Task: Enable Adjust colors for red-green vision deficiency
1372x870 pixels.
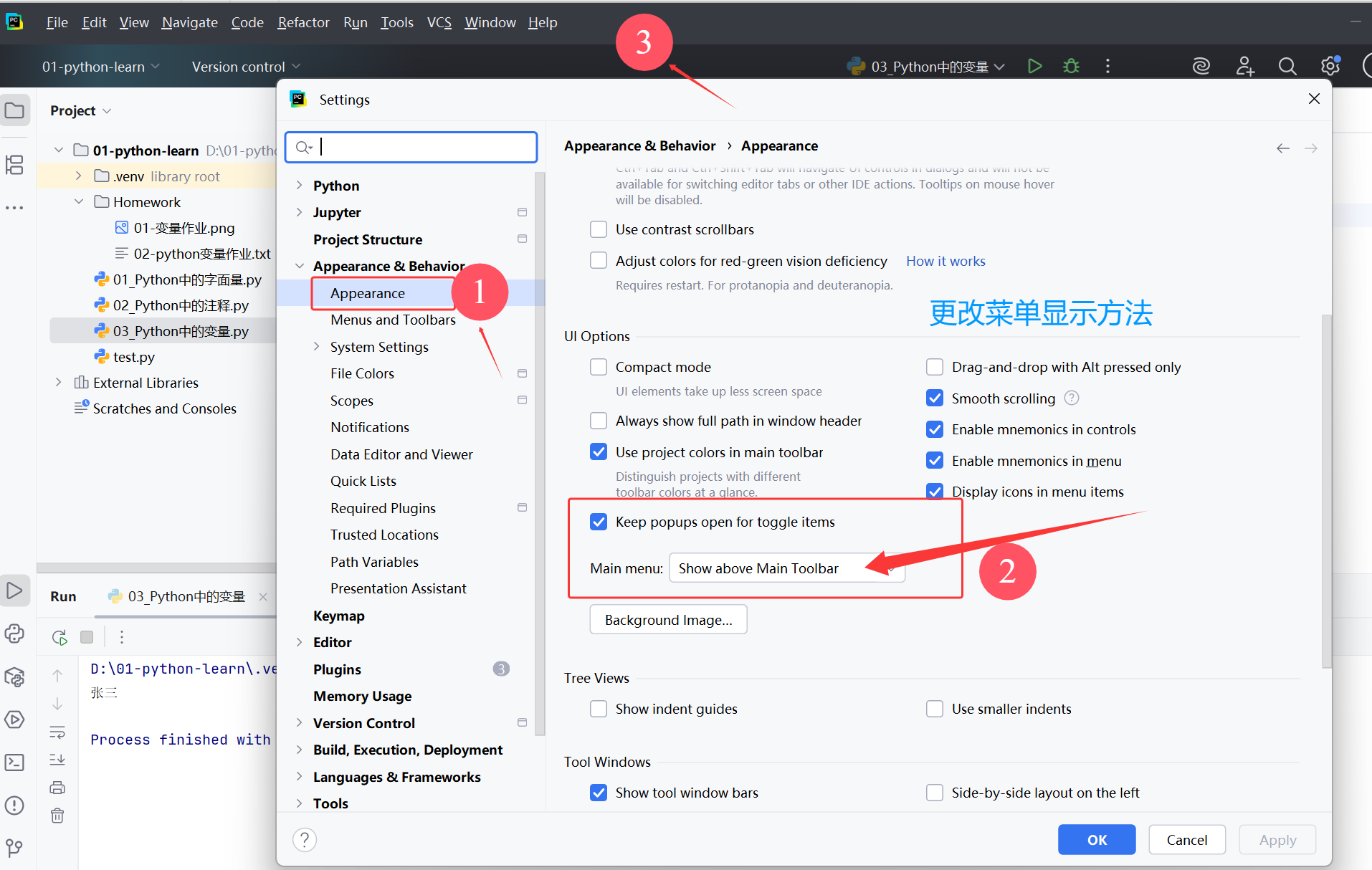Action: coord(599,260)
